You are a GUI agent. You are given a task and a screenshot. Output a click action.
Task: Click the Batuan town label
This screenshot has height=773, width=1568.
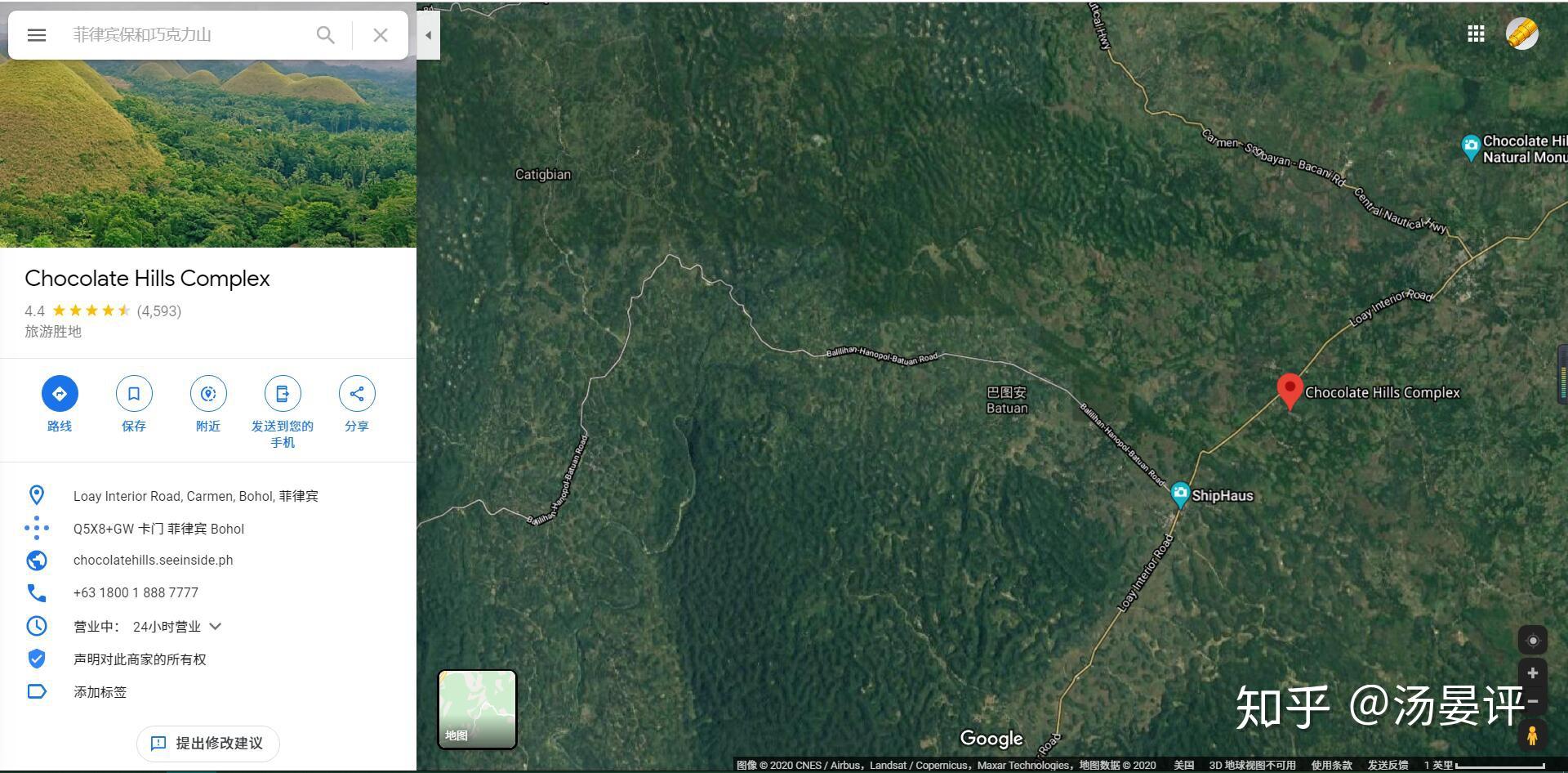coord(1007,400)
